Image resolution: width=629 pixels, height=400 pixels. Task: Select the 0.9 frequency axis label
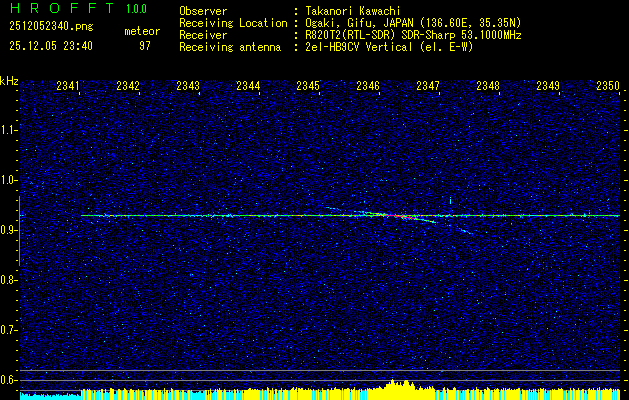click(x=9, y=230)
